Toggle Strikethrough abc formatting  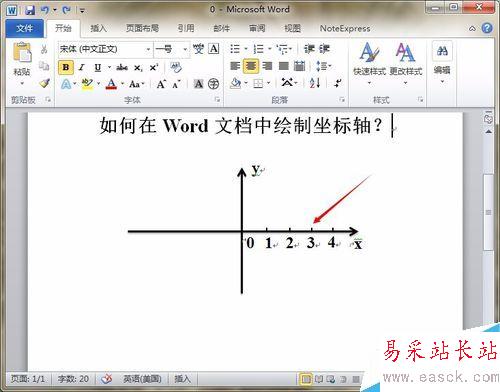(x=122, y=68)
